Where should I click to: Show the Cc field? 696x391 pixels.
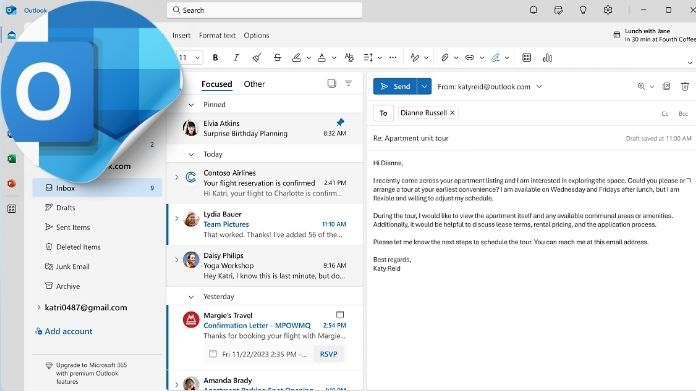click(664, 114)
